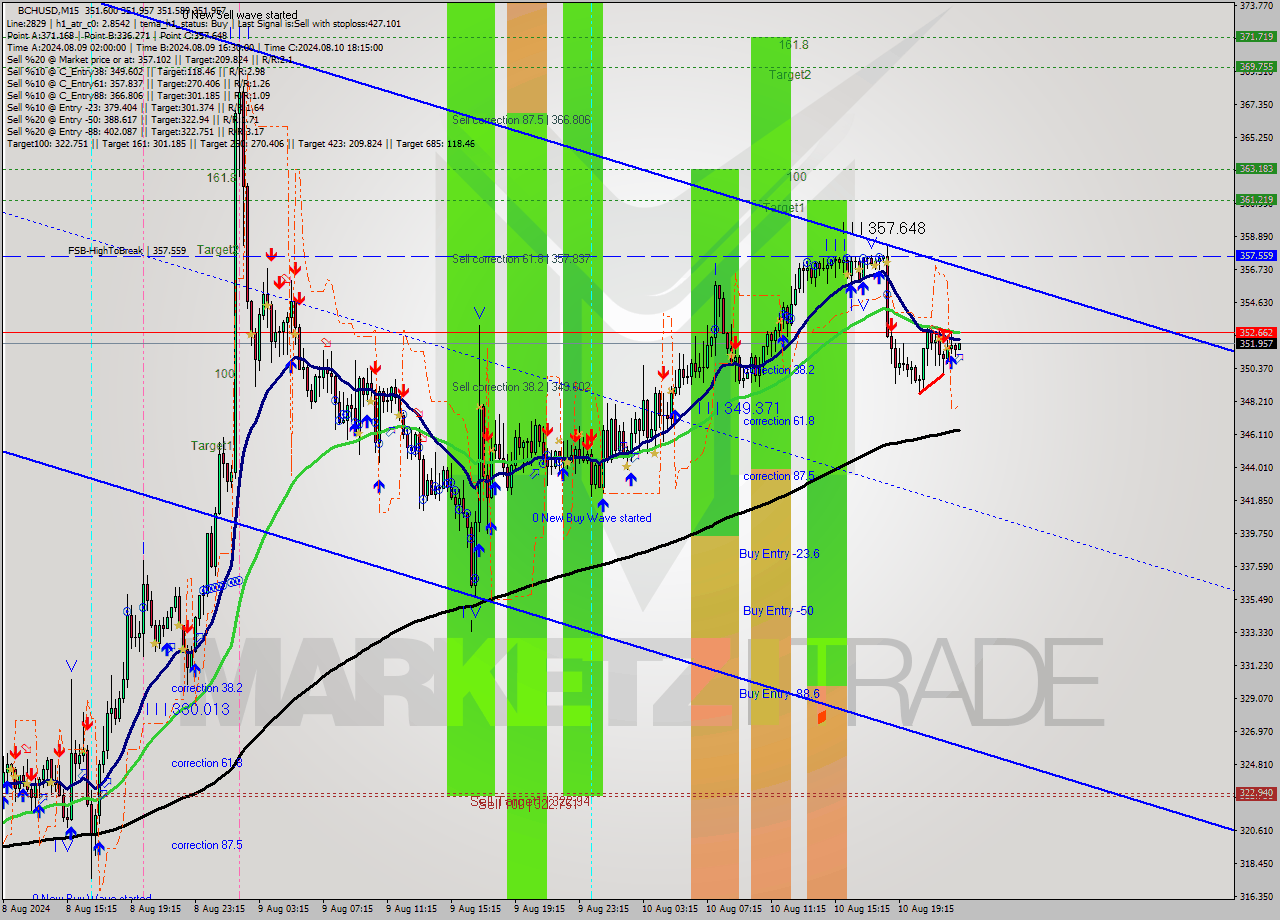Click the 'Buy Entry -50' label
This screenshot has width=1280, height=920.
pyautogui.click(x=777, y=610)
